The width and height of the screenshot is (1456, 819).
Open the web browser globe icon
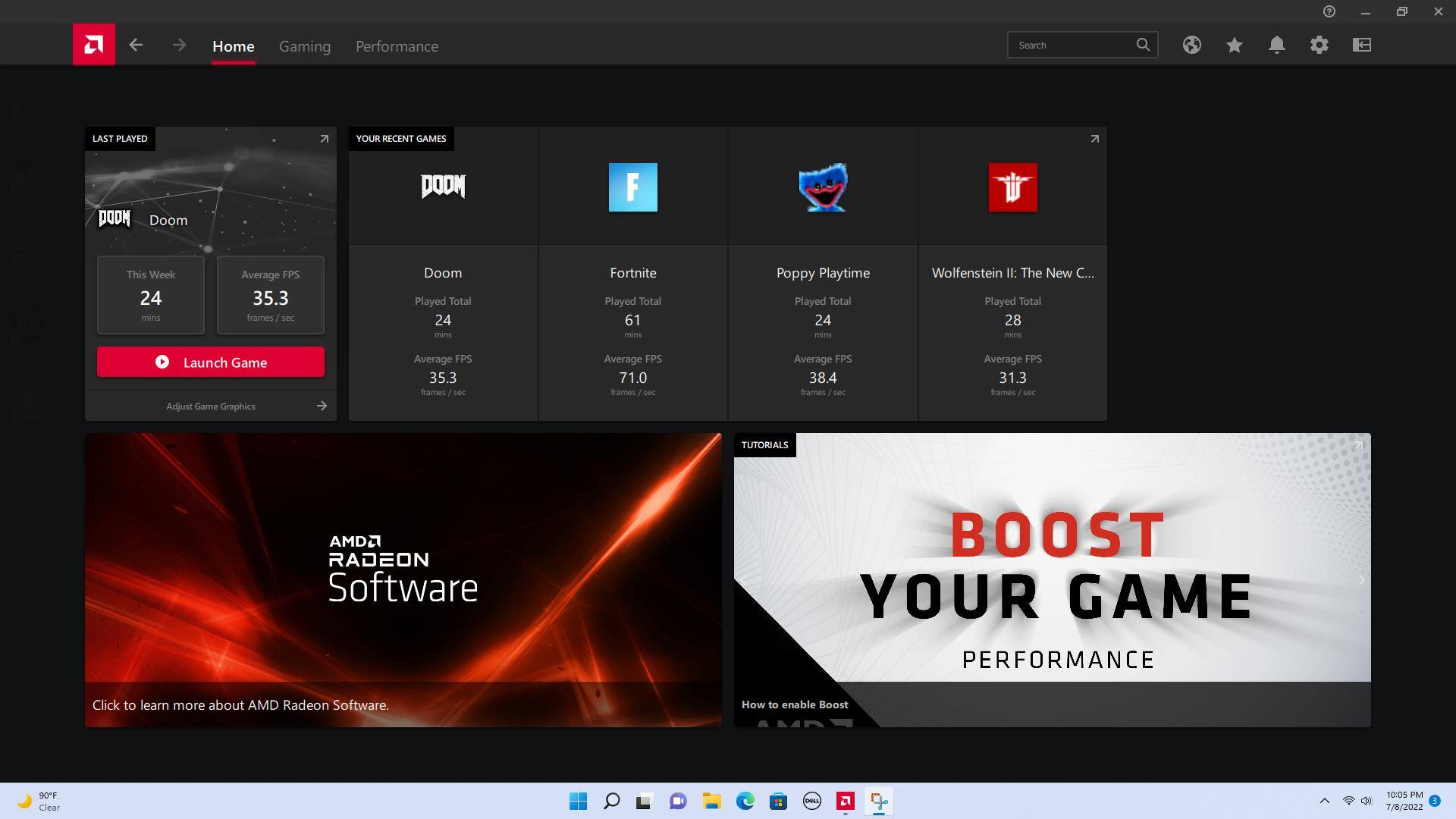point(1191,45)
